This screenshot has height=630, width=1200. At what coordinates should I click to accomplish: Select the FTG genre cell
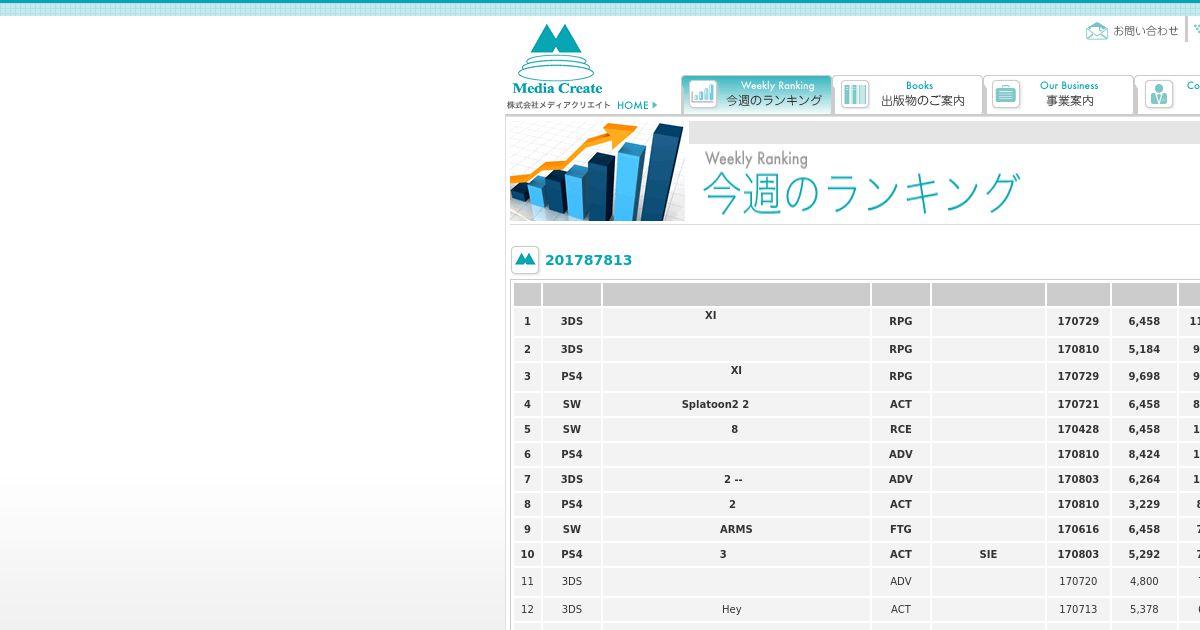(901, 529)
